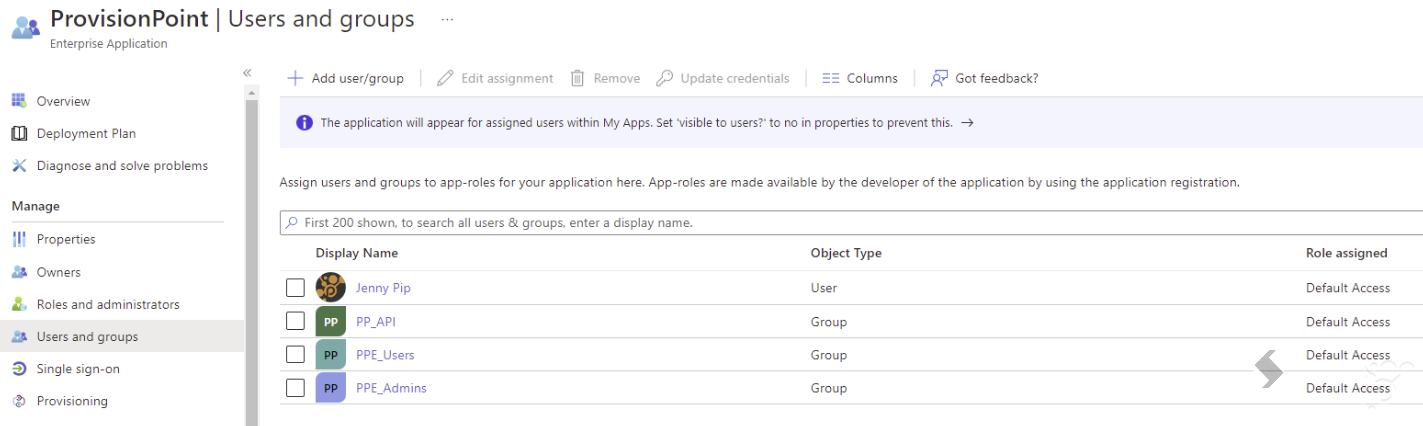Click the Role assigned column header

point(1346,253)
